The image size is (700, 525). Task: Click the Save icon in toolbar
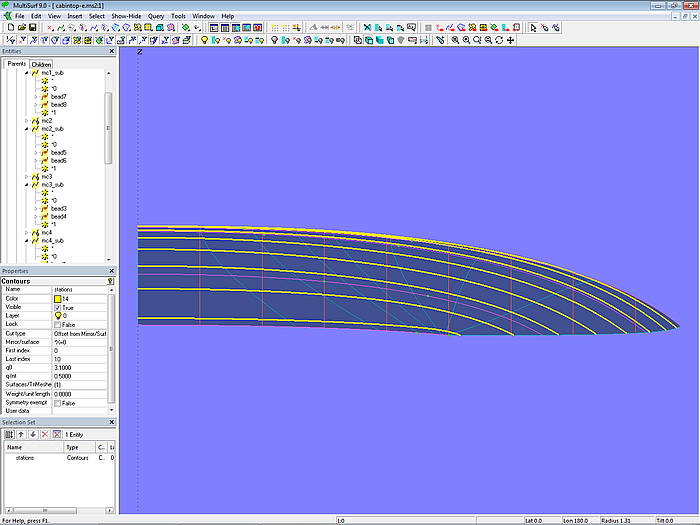coord(33,28)
